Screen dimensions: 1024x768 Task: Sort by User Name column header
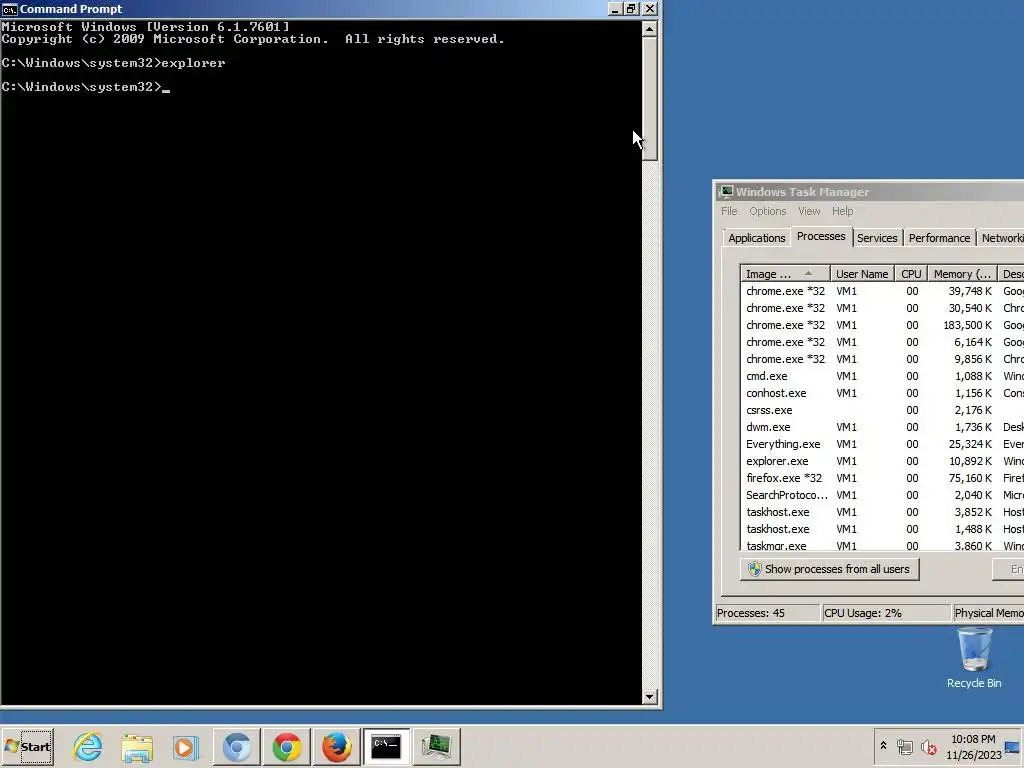tap(861, 274)
